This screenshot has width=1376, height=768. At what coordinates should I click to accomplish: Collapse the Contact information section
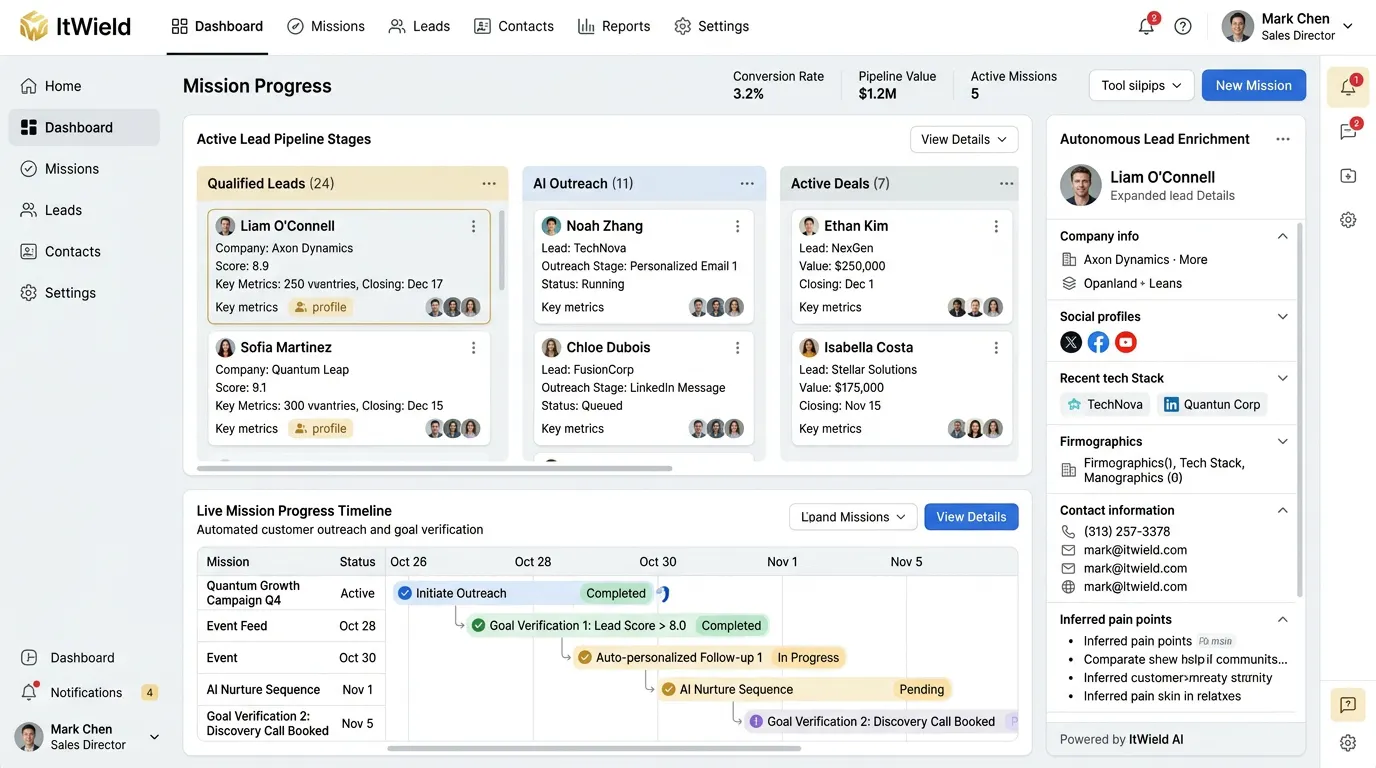coord(1283,510)
